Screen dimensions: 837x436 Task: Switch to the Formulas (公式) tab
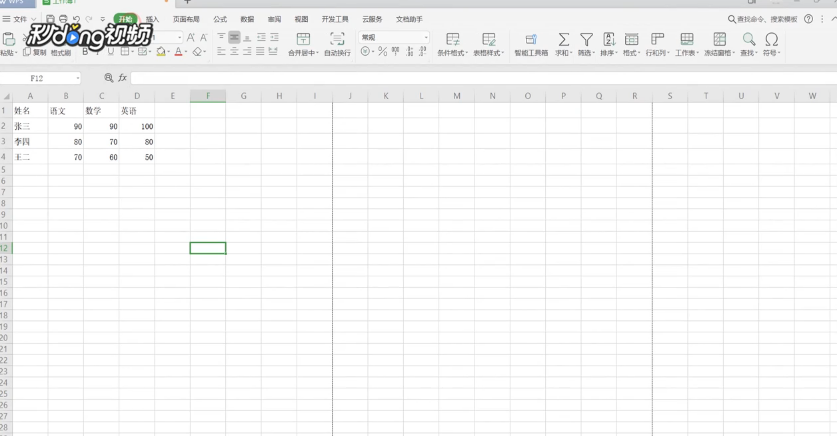coord(220,19)
